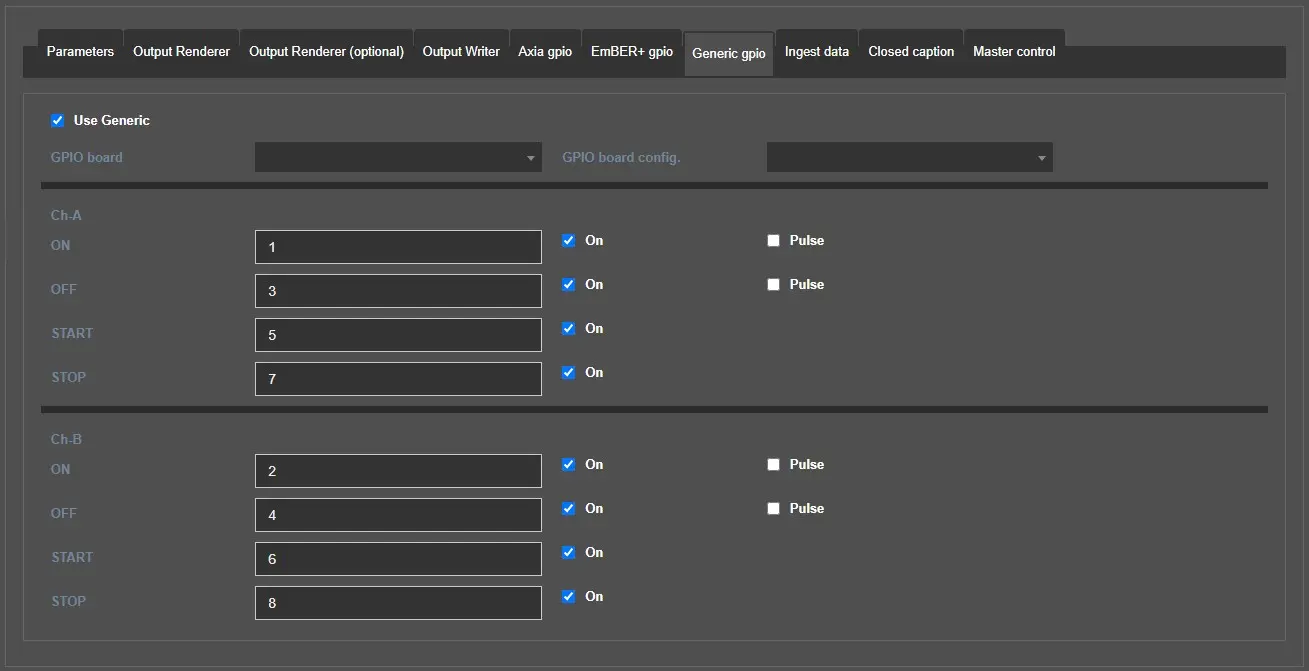Uncheck the Use Generic checkbox

coord(58,121)
